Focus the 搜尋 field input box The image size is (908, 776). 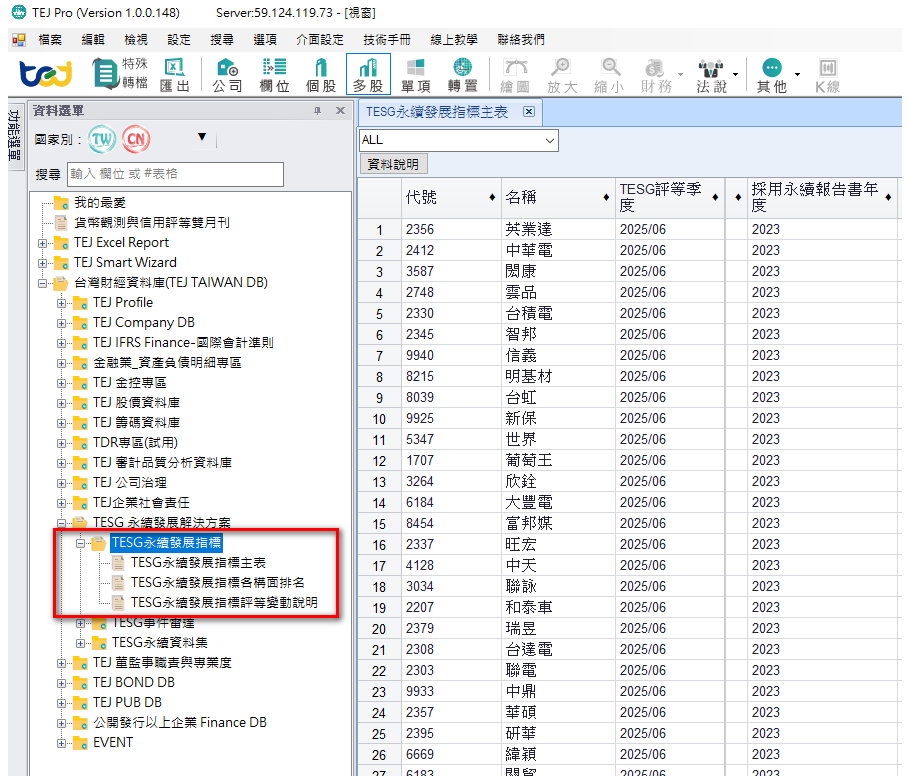click(175, 174)
